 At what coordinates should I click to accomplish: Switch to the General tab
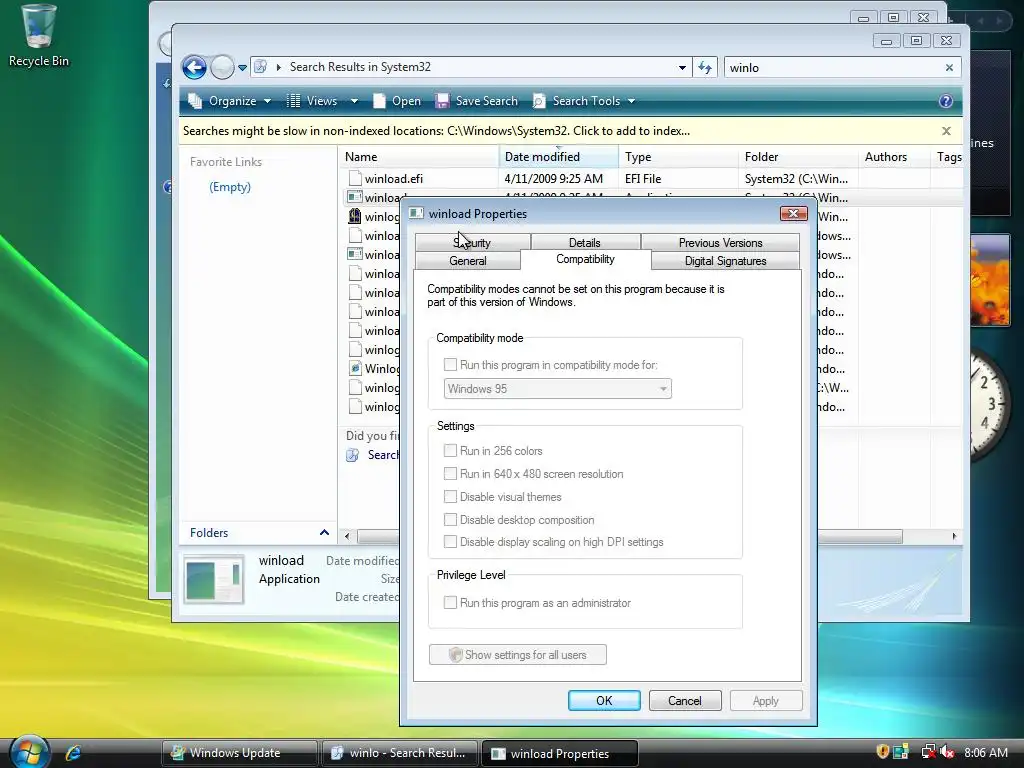click(468, 261)
